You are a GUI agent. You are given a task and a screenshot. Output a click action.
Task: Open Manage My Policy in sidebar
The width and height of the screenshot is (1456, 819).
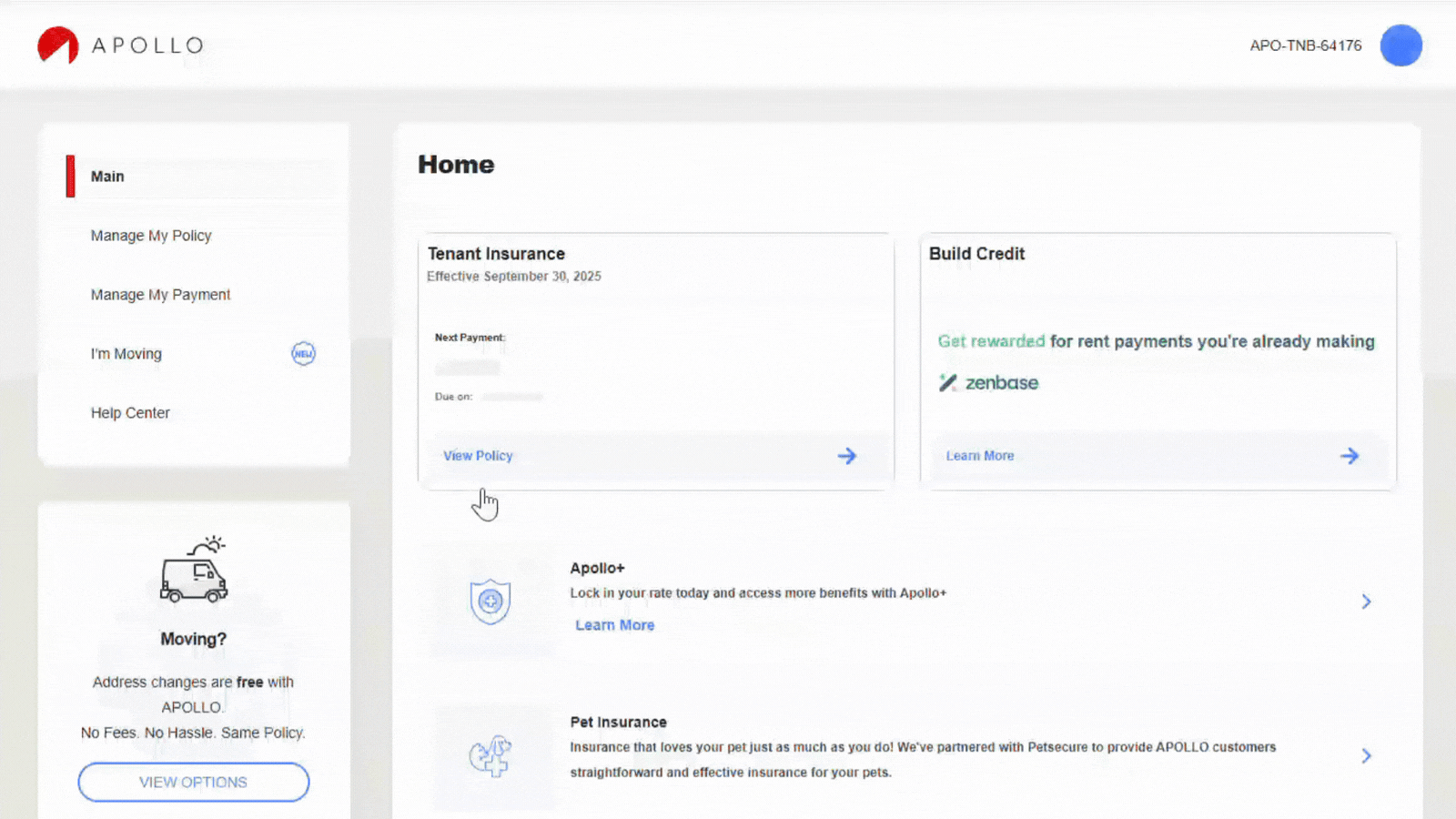click(151, 236)
